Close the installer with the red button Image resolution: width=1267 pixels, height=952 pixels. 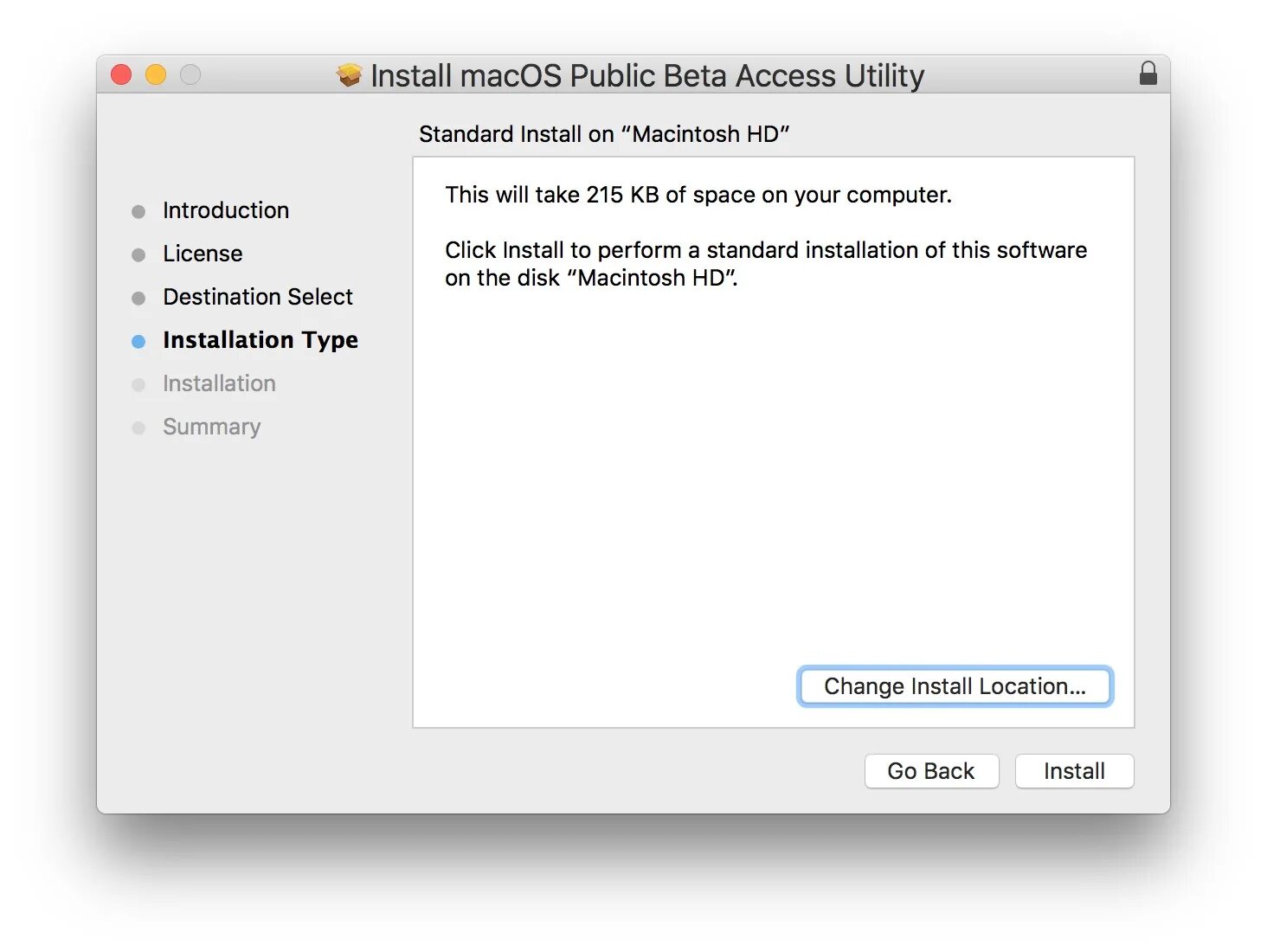(x=121, y=75)
